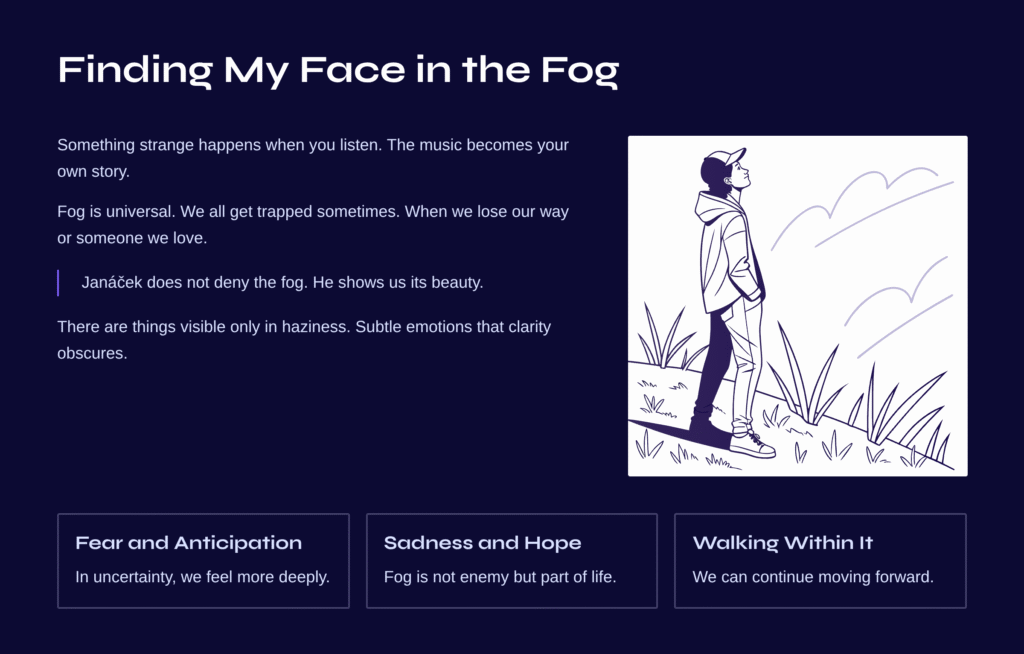This screenshot has height=654, width=1024.
Task: Click the paragraph about things visible in haziness
Action: click(x=304, y=340)
